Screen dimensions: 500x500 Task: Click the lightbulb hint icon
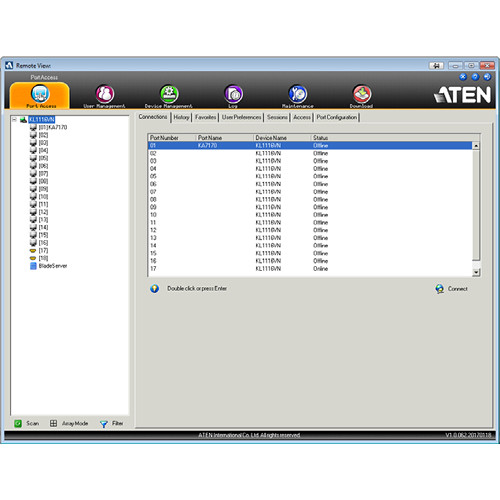tap(154, 289)
